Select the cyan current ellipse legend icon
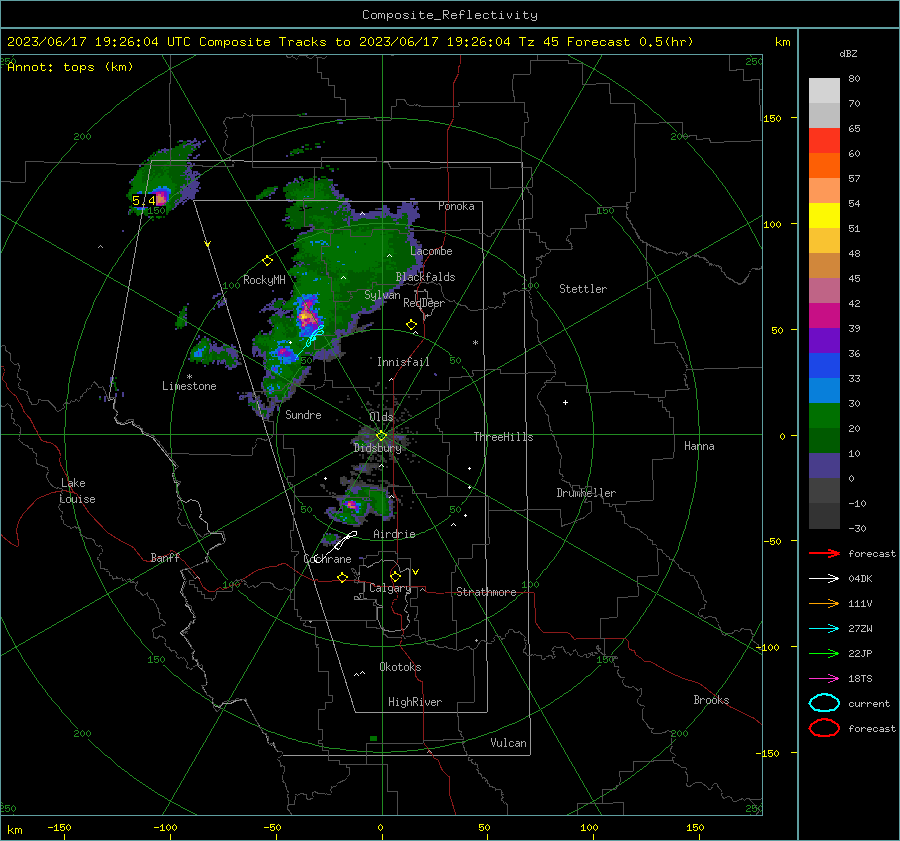900x841 pixels. click(824, 703)
